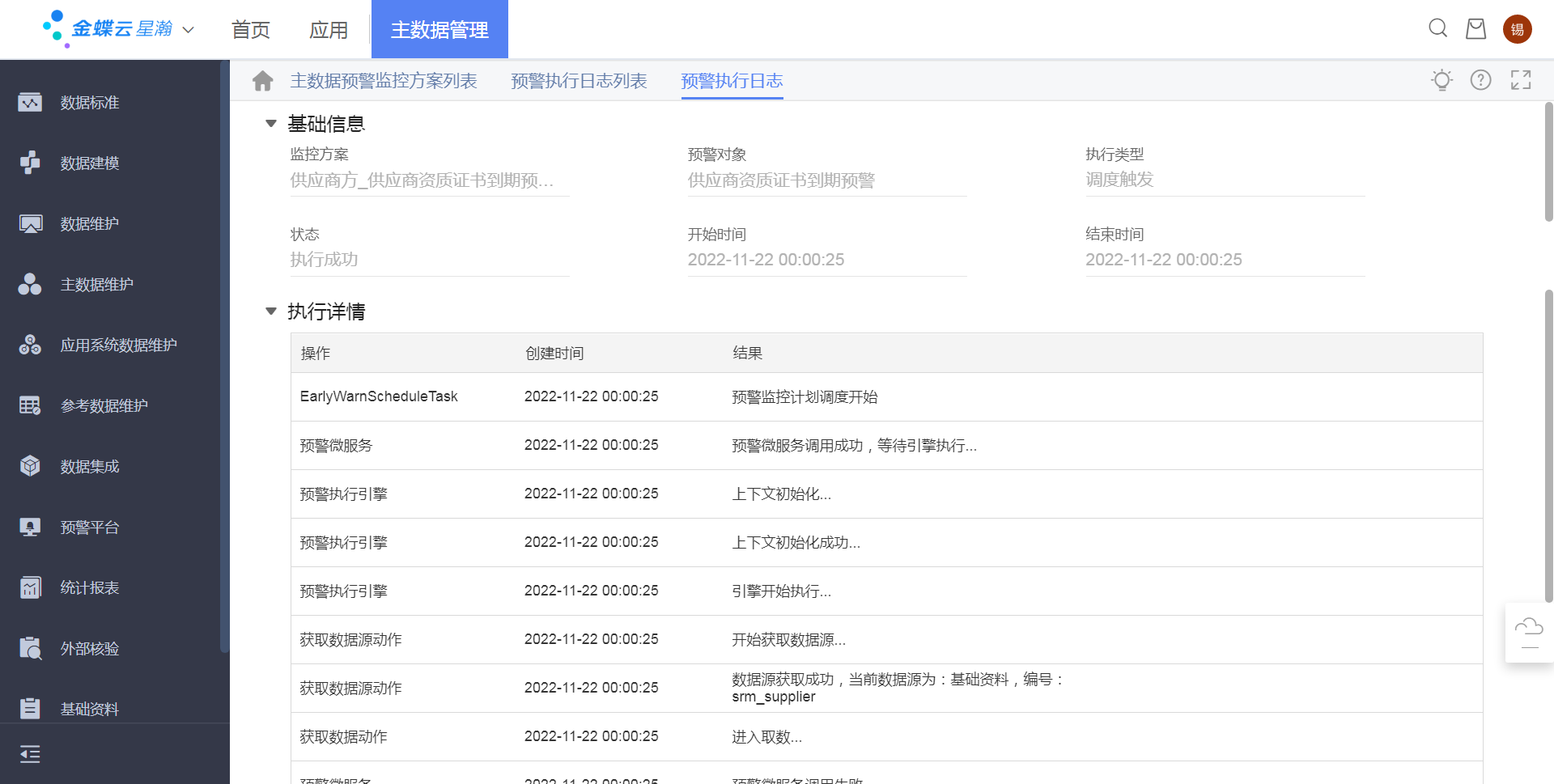Click the 参考数据维护 table icon

pyautogui.click(x=30, y=405)
